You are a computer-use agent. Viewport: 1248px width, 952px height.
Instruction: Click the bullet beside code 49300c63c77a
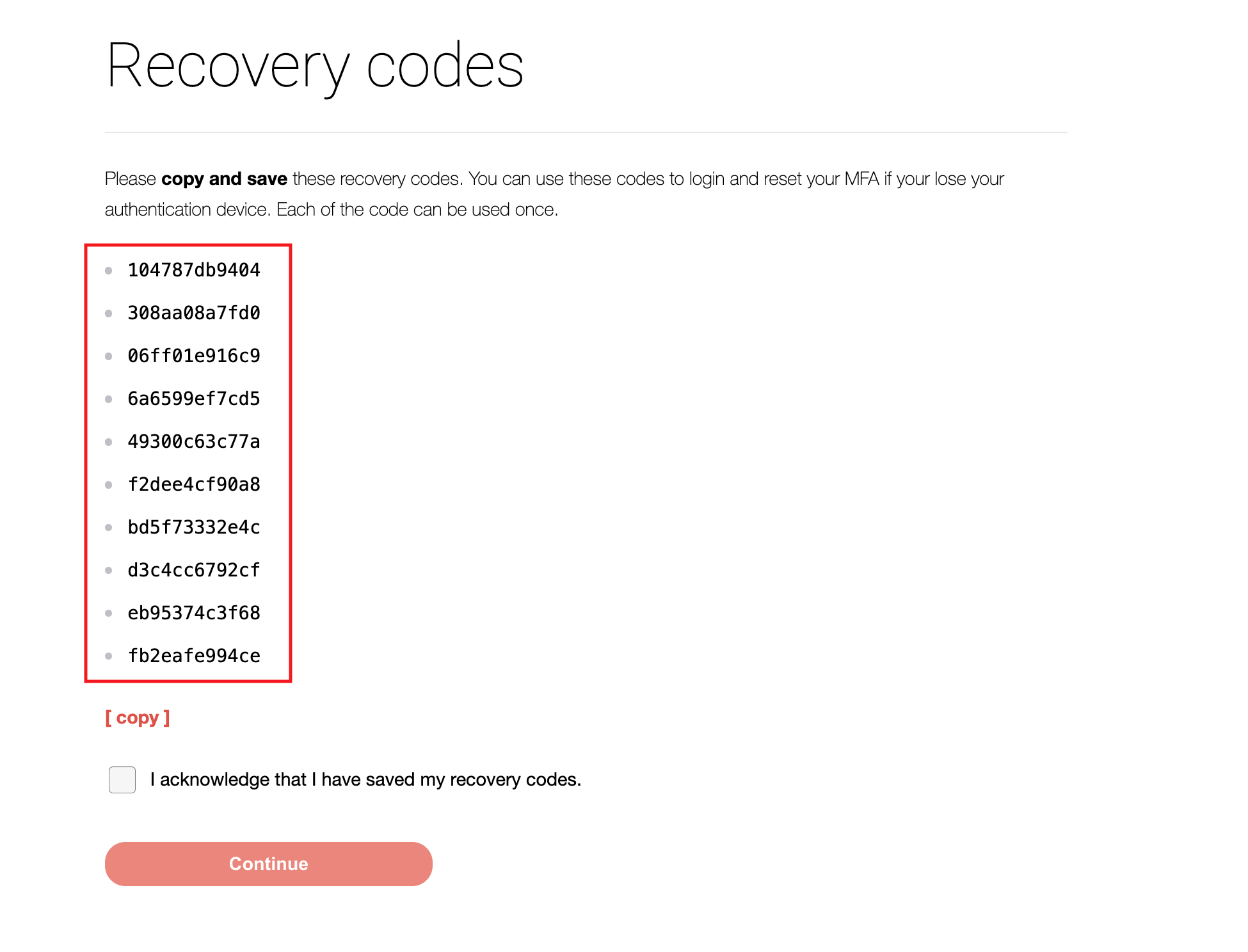(x=109, y=442)
